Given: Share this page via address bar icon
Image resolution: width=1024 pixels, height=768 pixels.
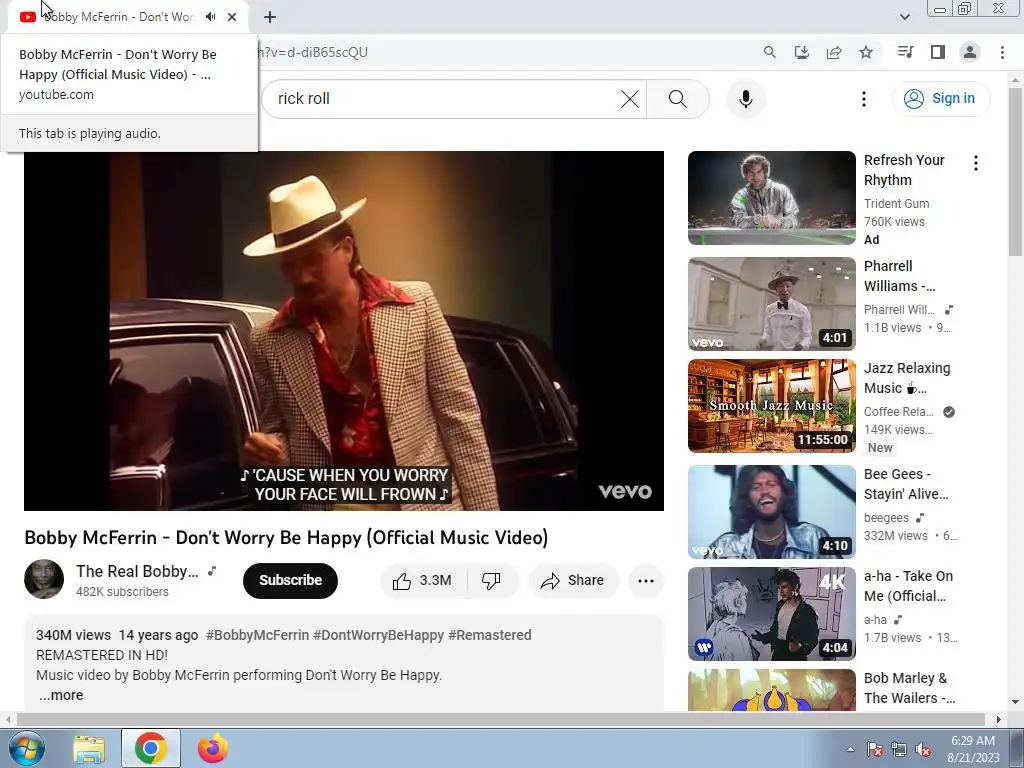Looking at the screenshot, I should (834, 52).
